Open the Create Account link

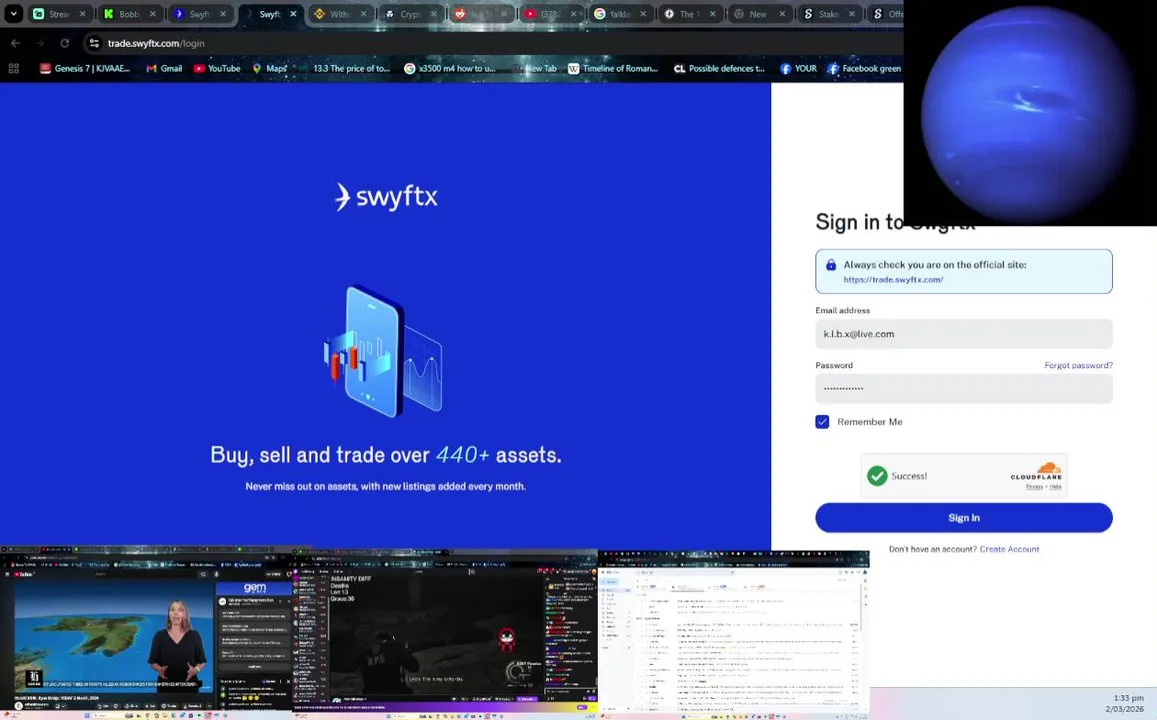pyautogui.click(x=1009, y=549)
